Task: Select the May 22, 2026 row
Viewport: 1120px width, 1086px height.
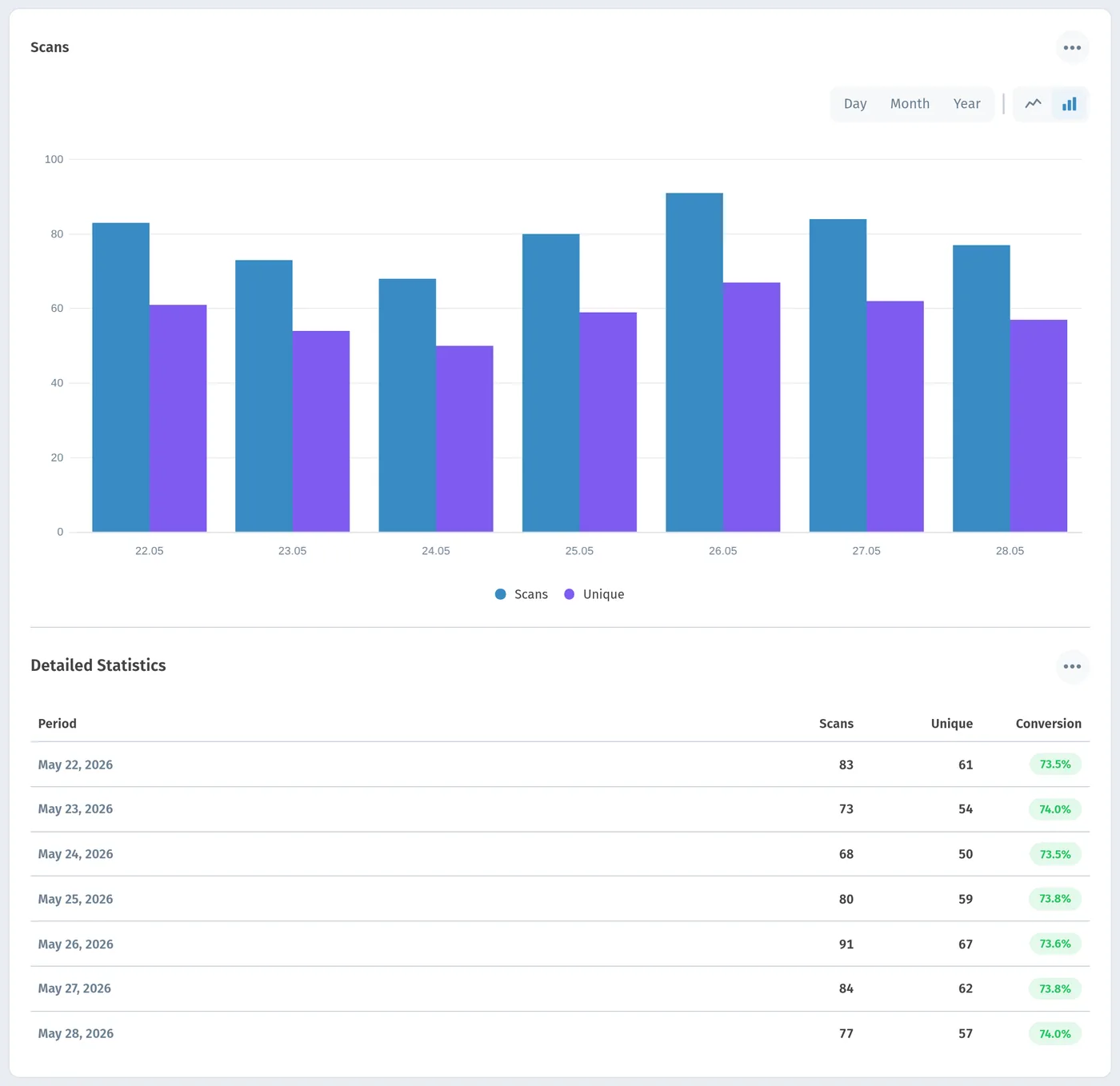Action: pos(560,765)
